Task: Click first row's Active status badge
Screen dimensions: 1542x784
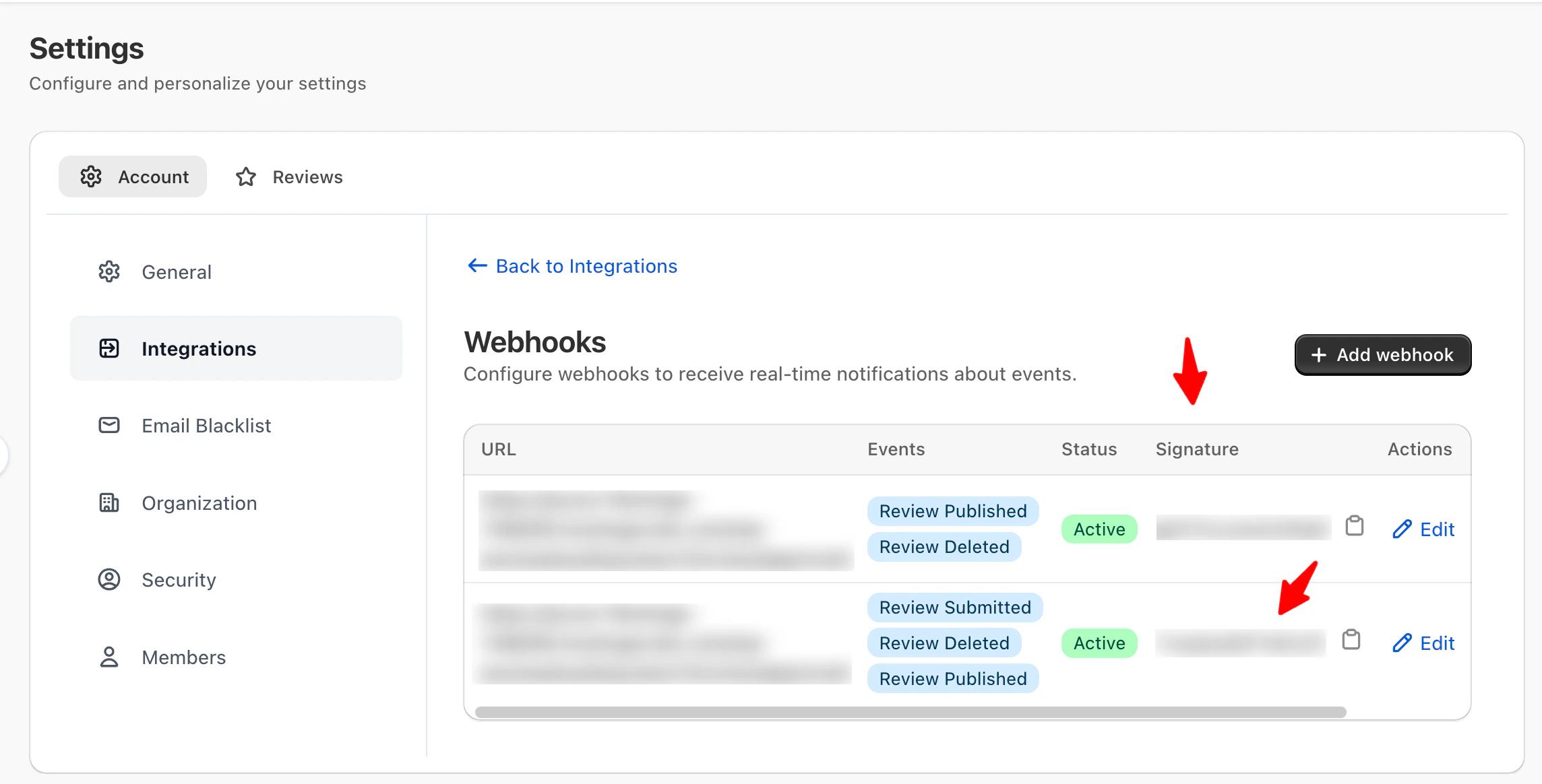Action: click(x=1099, y=529)
